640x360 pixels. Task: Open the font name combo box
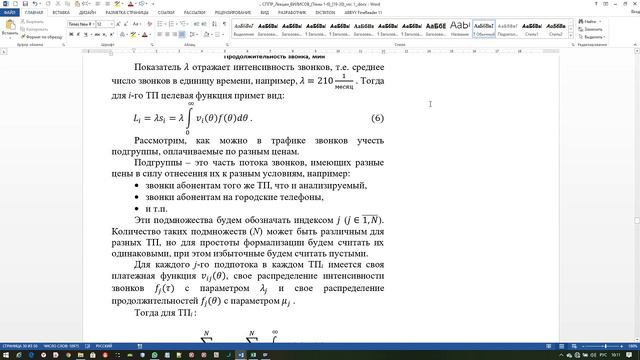click(x=81, y=24)
